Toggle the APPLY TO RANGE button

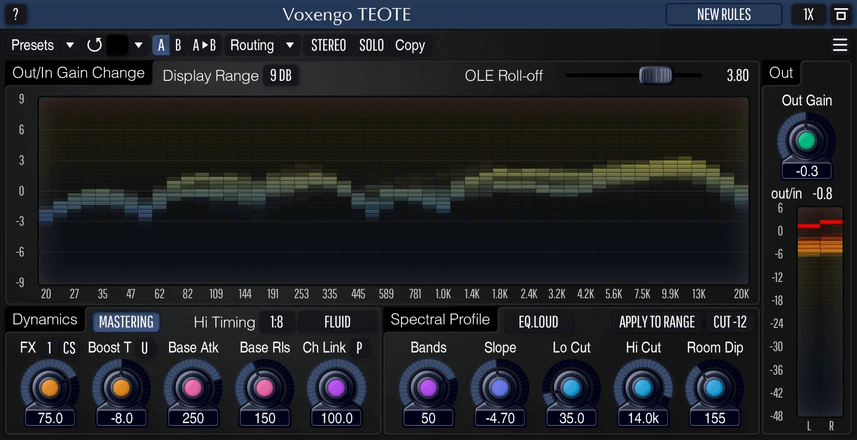(x=656, y=322)
